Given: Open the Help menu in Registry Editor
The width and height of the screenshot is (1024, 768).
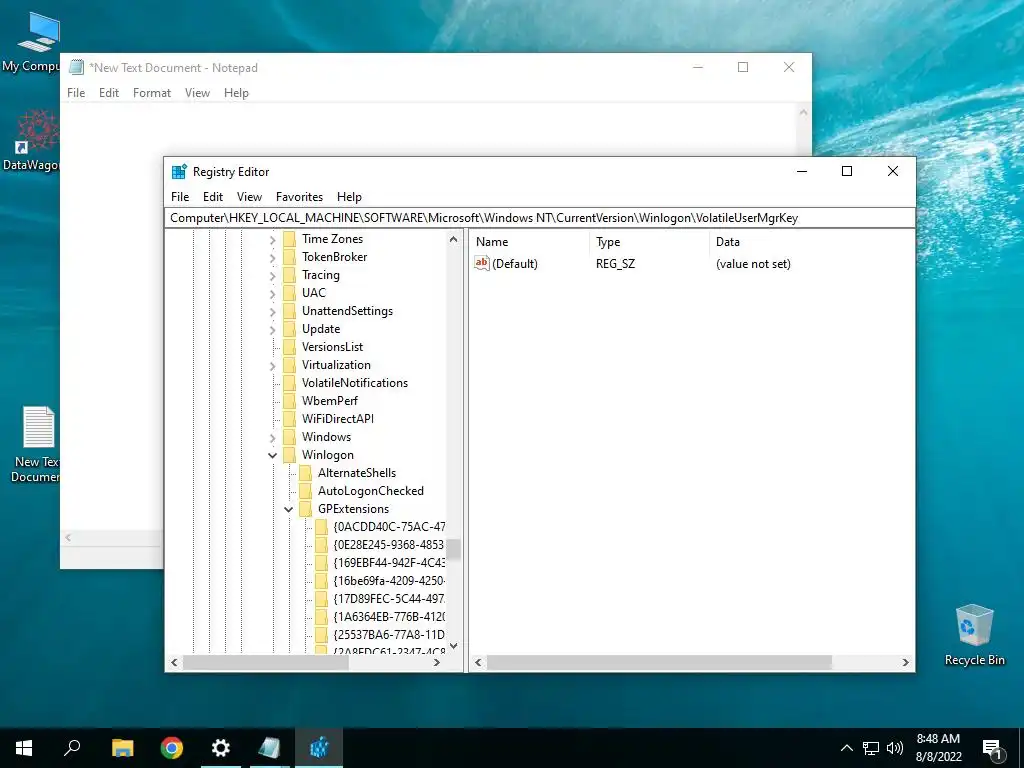Looking at the screenshot, I should click(349, 197).
